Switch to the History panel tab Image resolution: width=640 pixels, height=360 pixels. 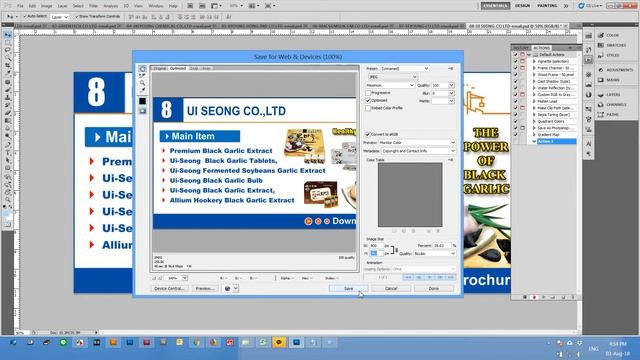click(520, 48)
